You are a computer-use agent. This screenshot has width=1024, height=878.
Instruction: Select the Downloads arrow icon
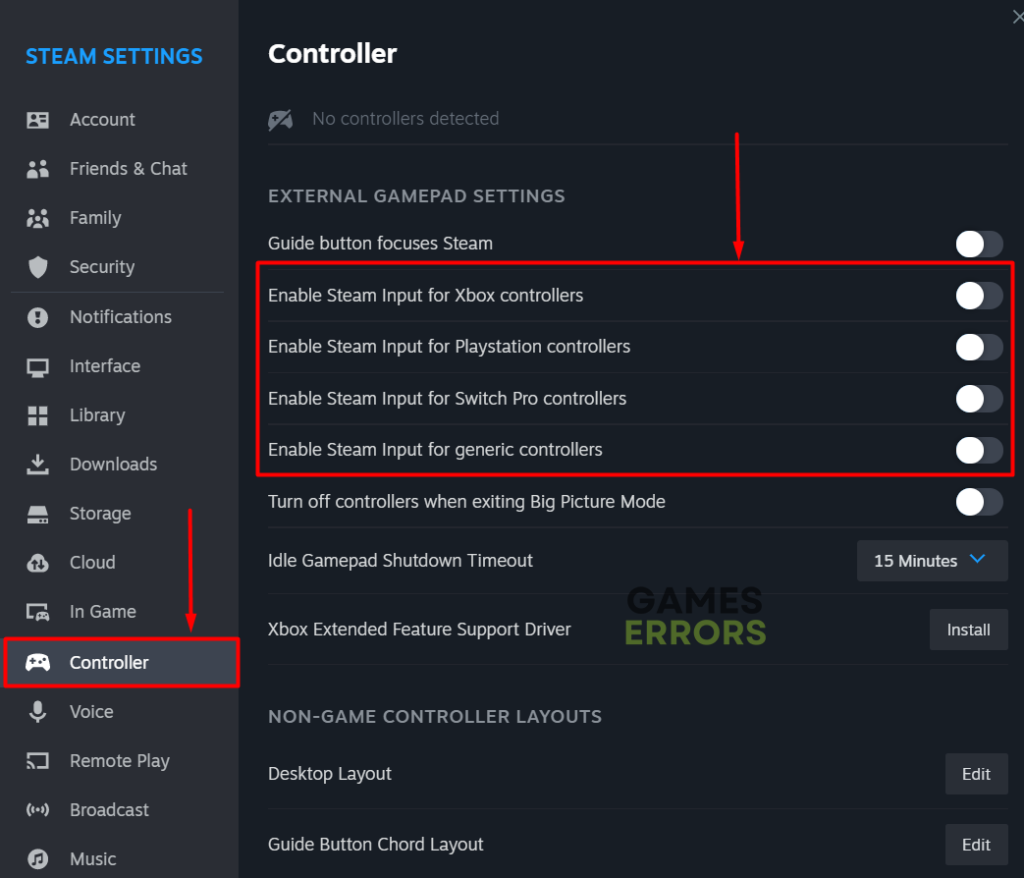[x=39, y=464]
